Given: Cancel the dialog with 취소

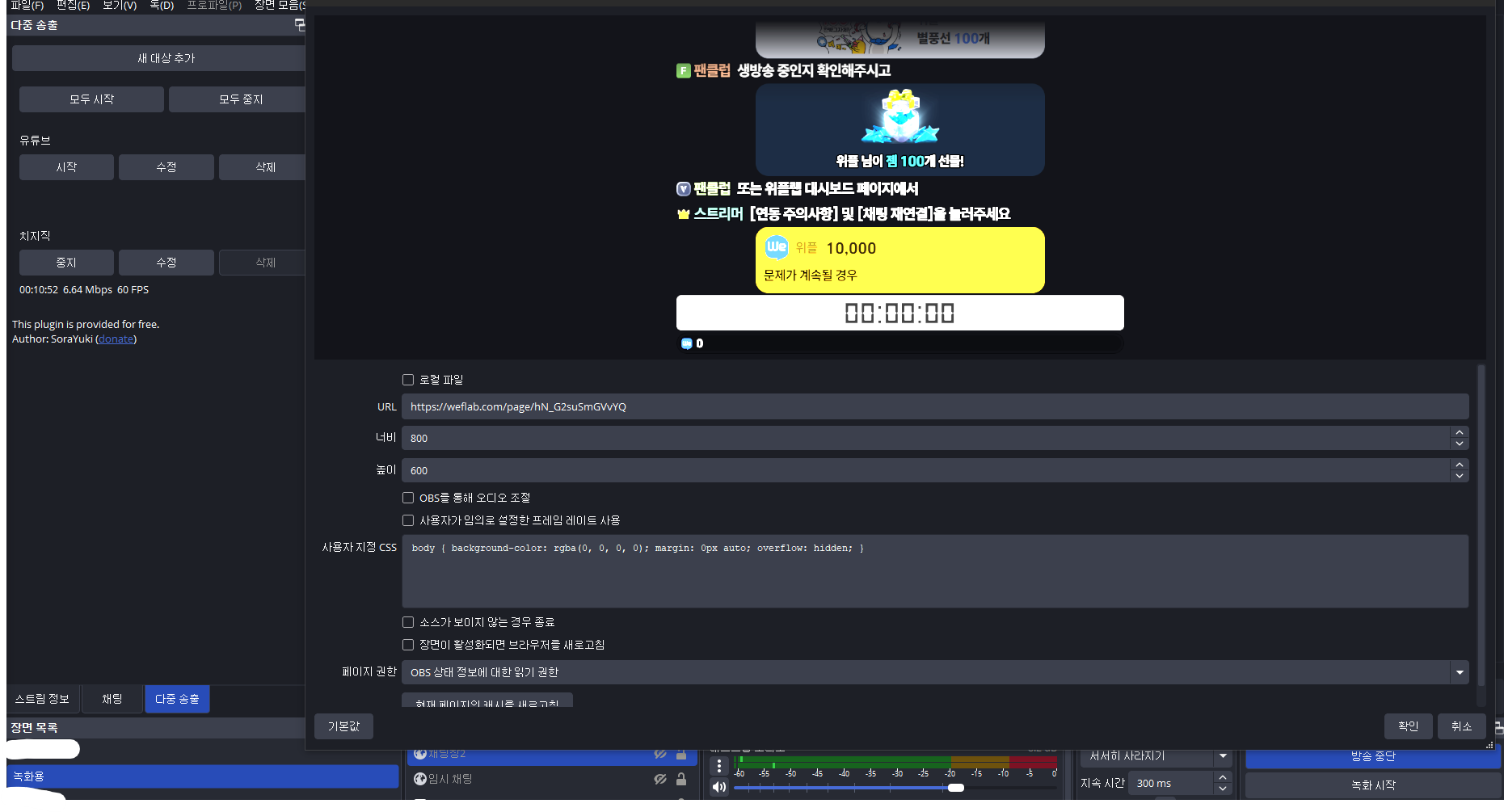Looking at the screenshot, I should pyautogui.click(x=1462, y=726).
